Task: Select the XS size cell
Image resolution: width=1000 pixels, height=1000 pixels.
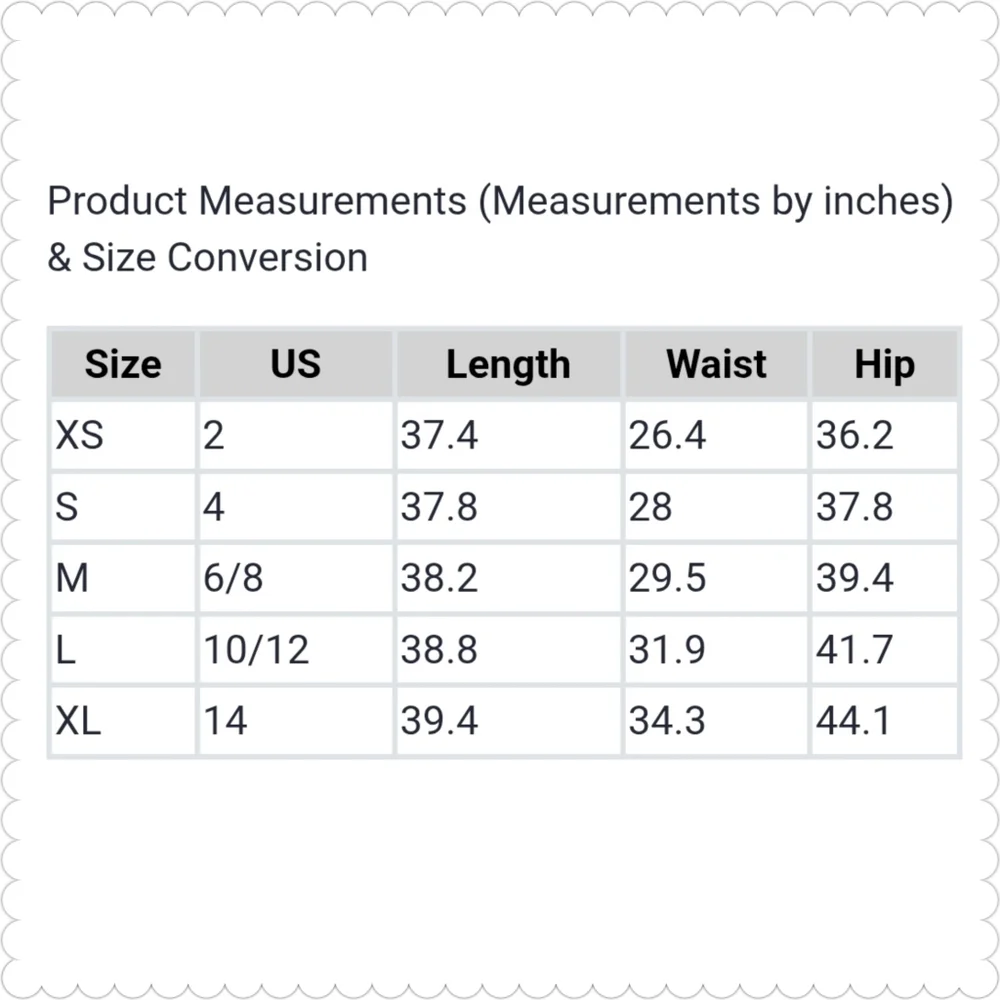Action: (123, 436)
